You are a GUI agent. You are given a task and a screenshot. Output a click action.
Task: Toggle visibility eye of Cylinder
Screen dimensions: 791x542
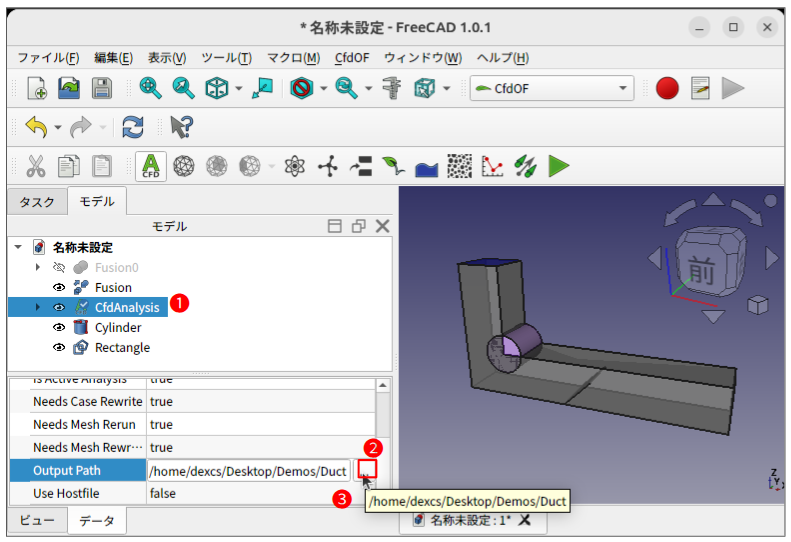59,327
